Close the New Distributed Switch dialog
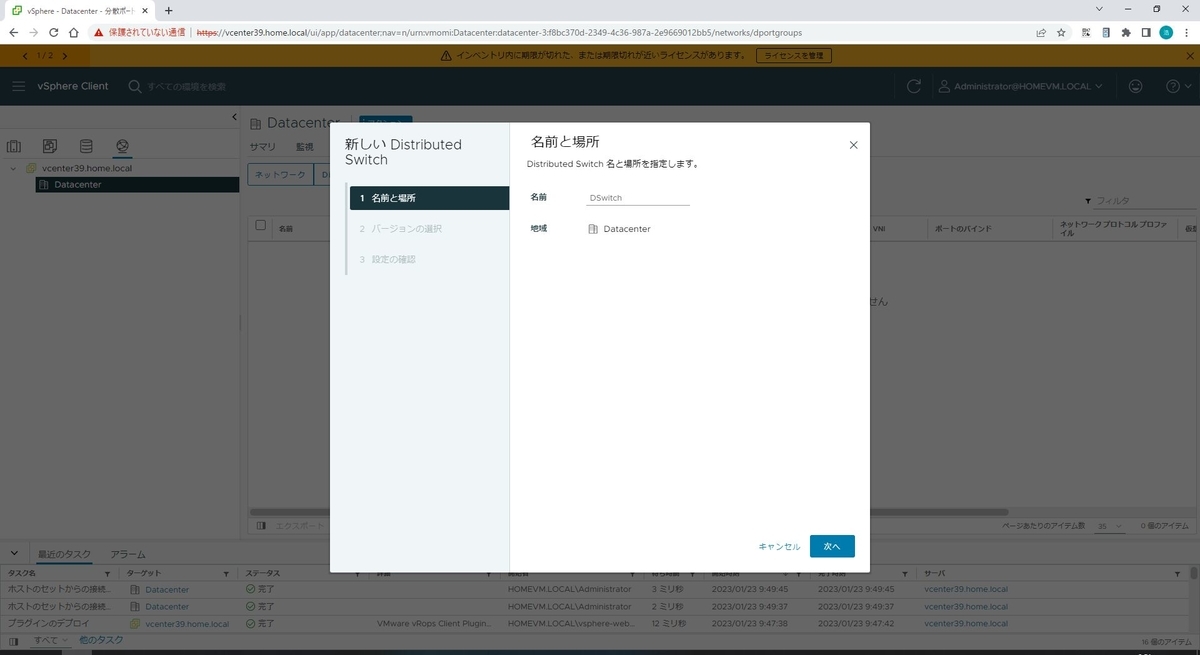Screen dimensions: 1200x655 (853, 145)
